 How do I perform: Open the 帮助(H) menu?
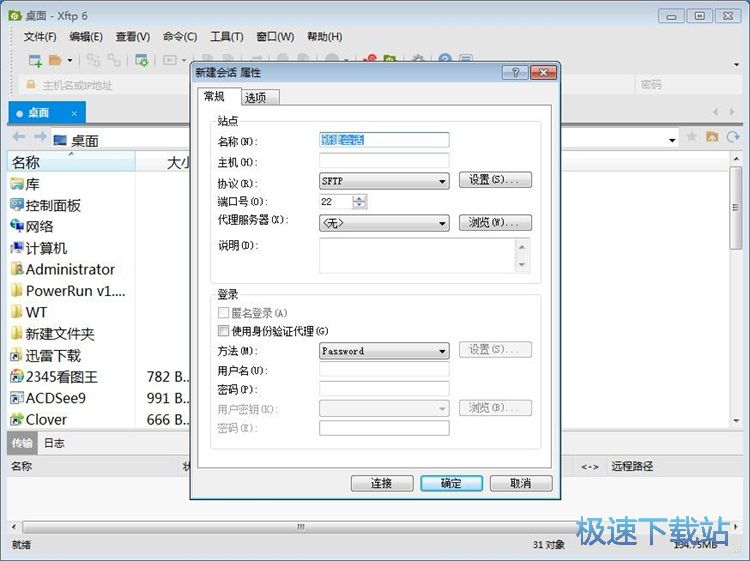[x=324, y=37]
